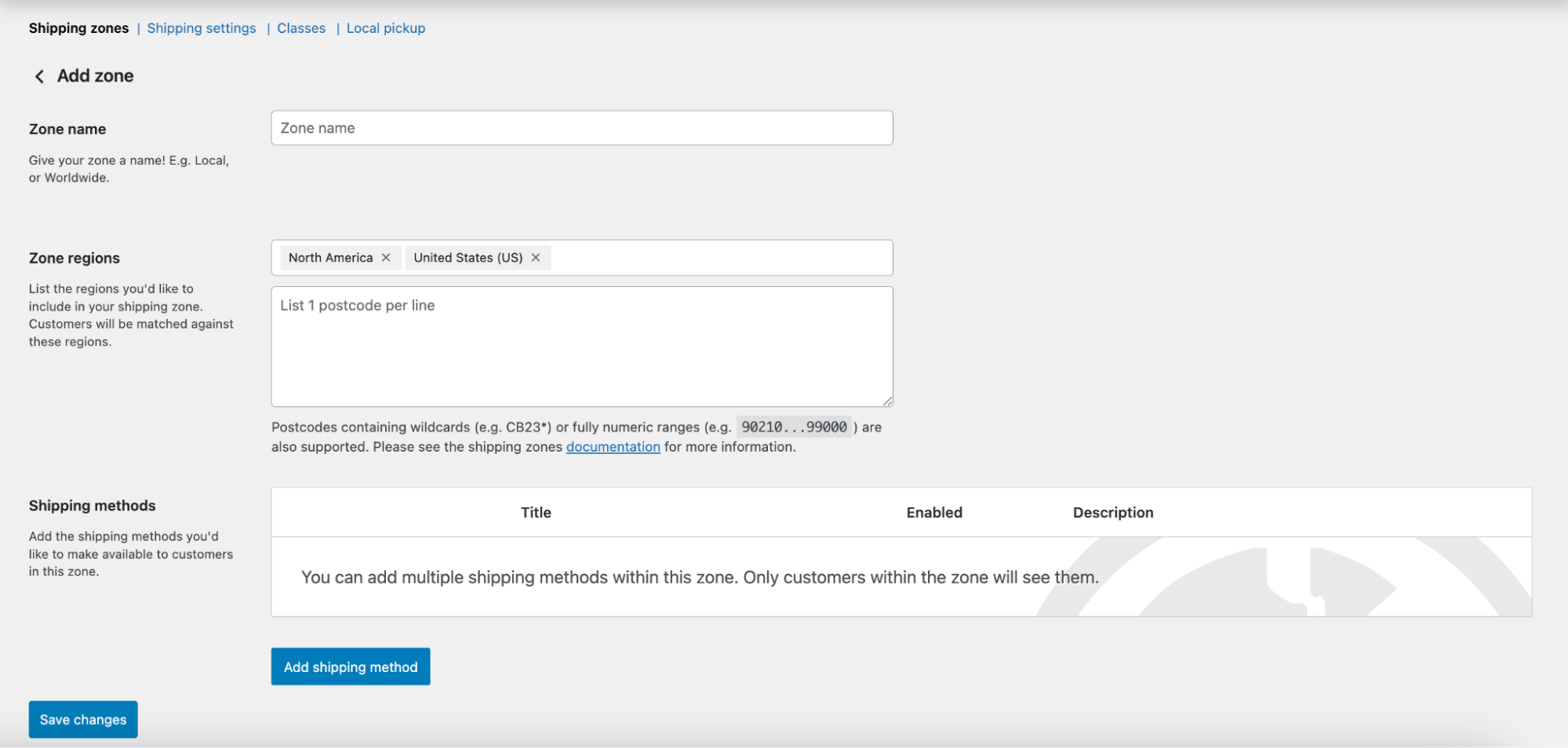Screen dimensions: 1568x748
Task: Click inside the postcode list textarea
Action: [580, 345]
